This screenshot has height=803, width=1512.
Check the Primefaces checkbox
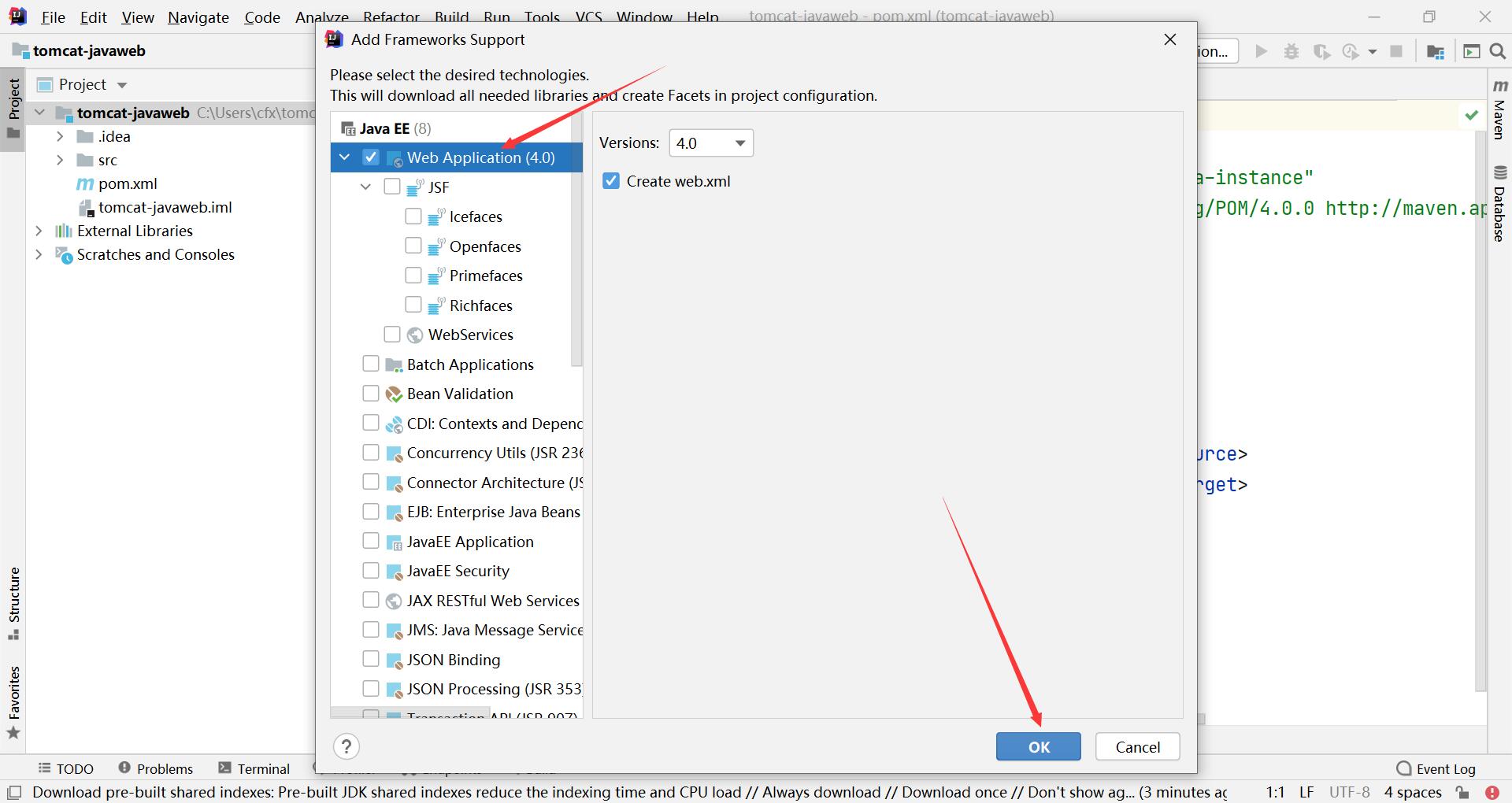[413, 275]
